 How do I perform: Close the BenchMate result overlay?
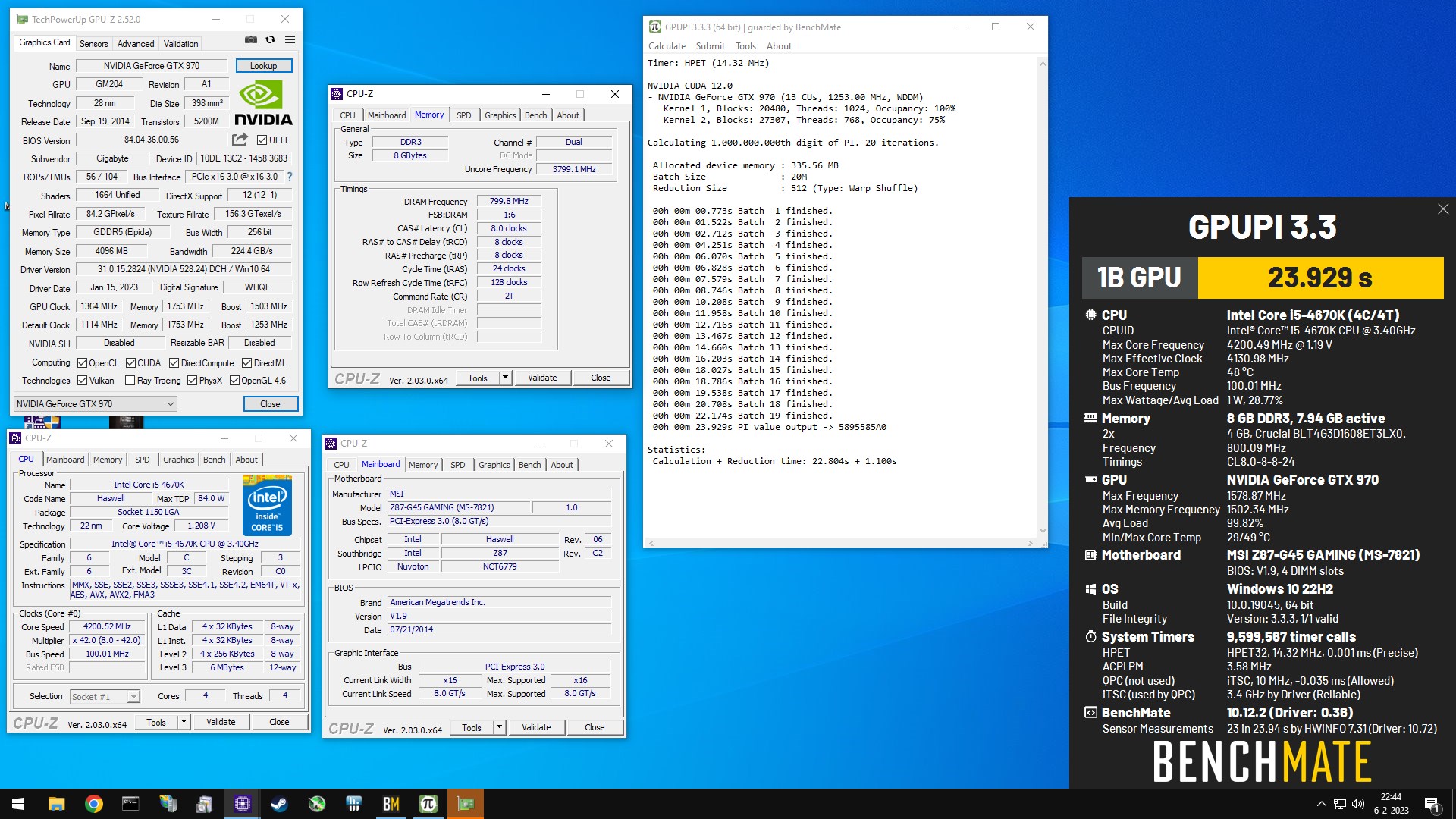click(x=1443, y=209)
